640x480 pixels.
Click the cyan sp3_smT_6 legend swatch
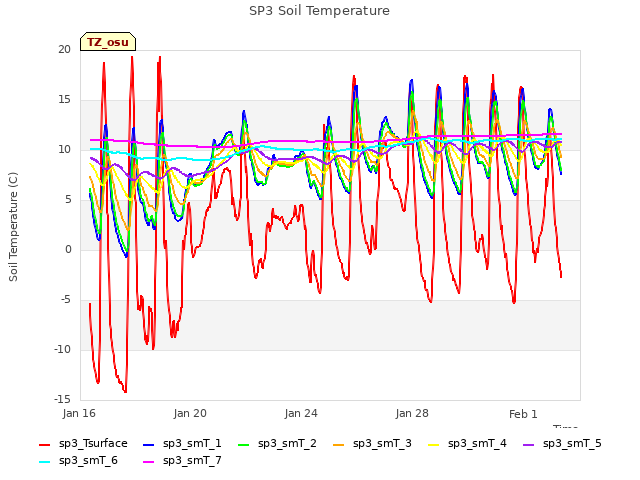[44, 462]
